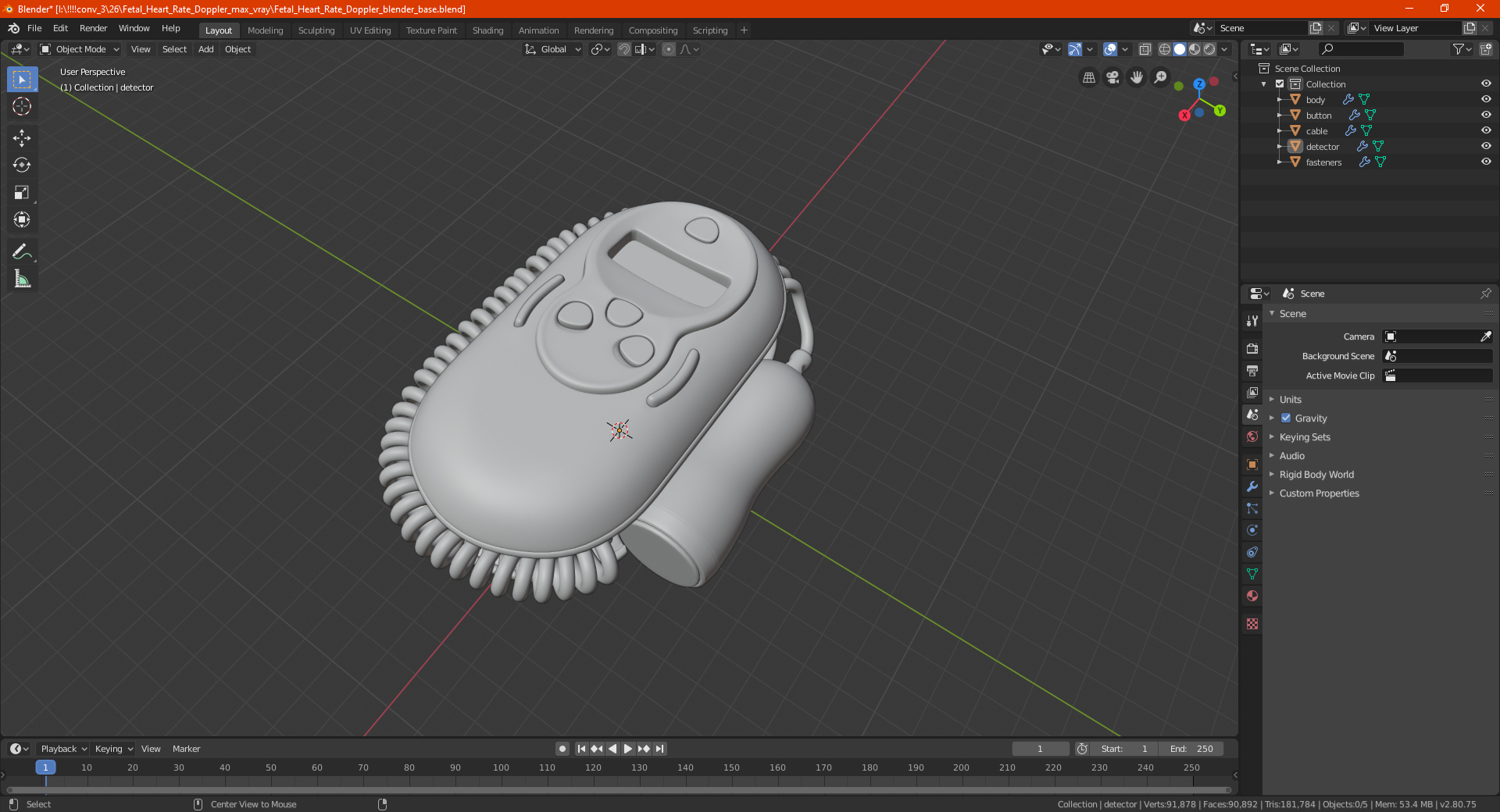Open the Render properties tab
1500x812 pixels.
tap(1252, 349)
